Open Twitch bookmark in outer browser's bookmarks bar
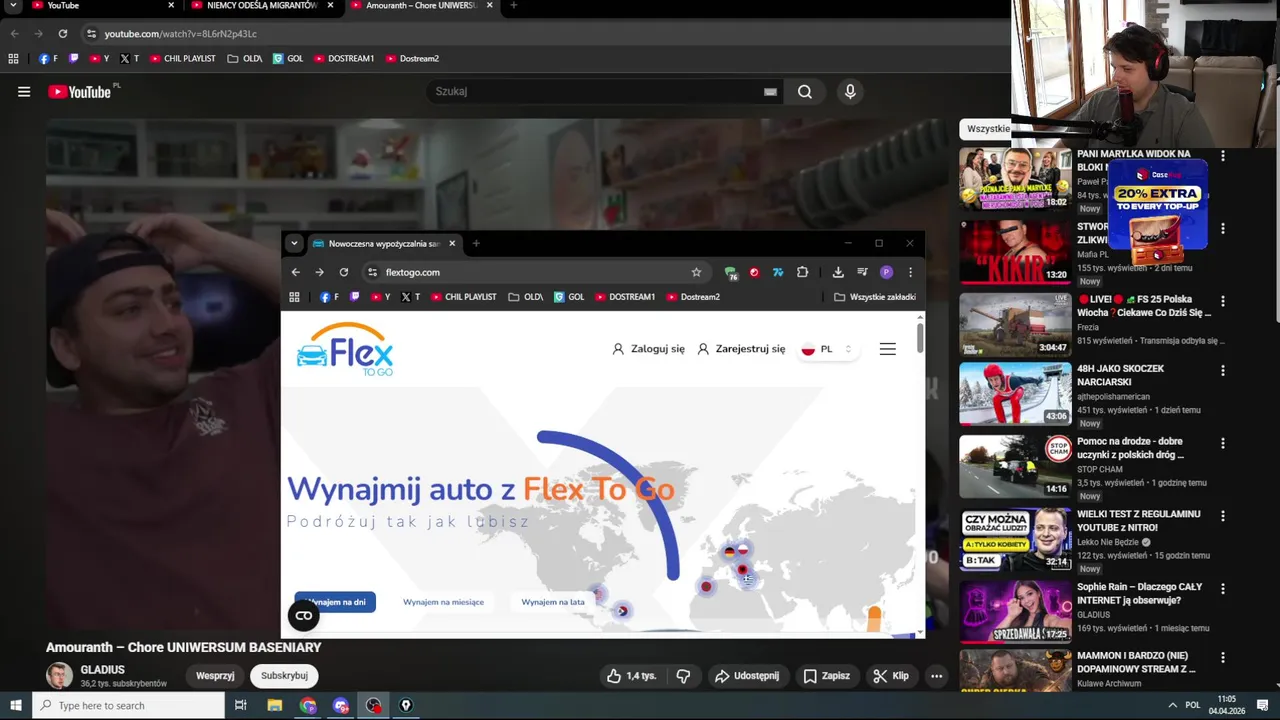Image resolution: width=1280 pixels, height=720 pixels. point(73,59)
